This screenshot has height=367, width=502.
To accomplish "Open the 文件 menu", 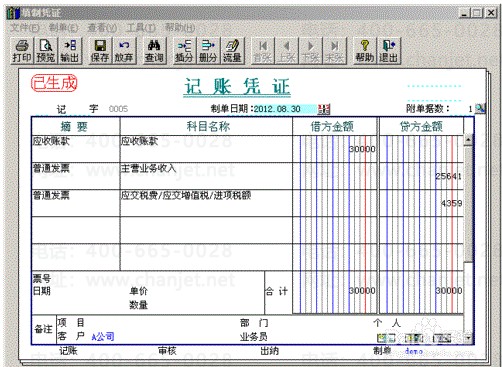I will click(x=25, y=27).
